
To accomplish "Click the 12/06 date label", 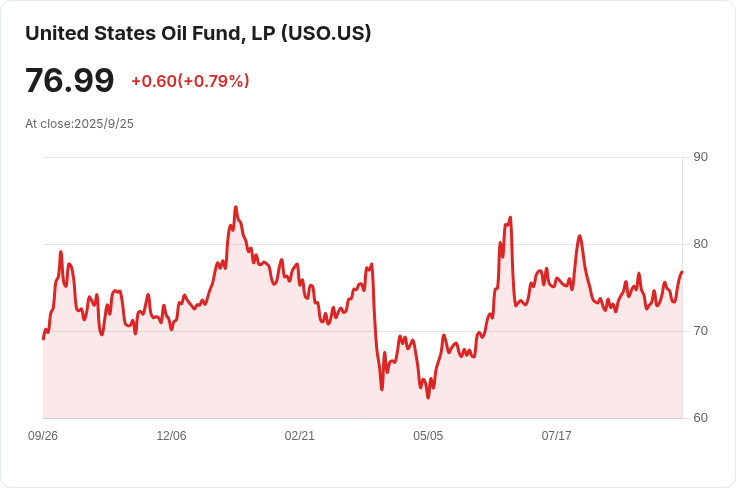I will click(x=171, y=436).
